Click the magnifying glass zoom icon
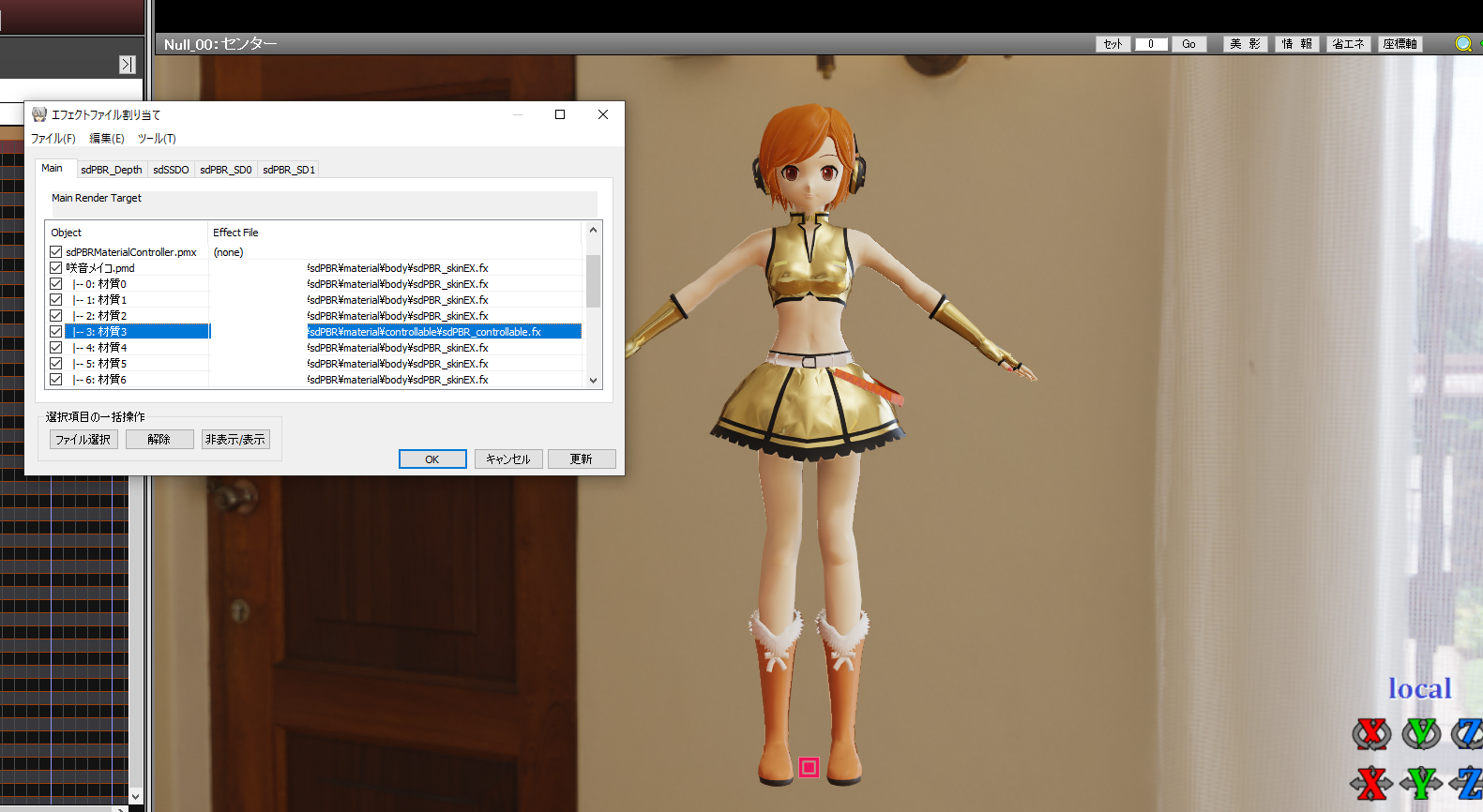 coord(1462,44)
